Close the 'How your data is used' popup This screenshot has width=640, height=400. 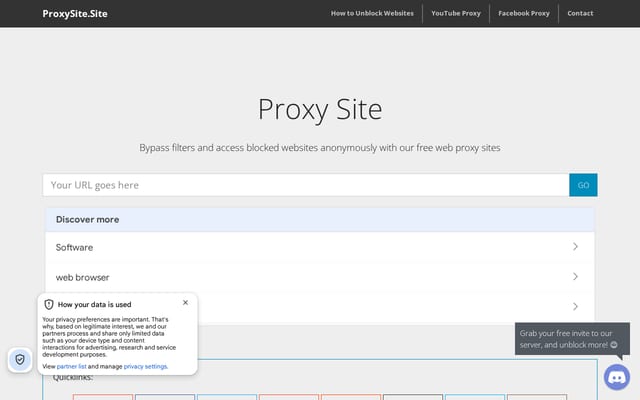pyautogui.click(x=185, y=302)
